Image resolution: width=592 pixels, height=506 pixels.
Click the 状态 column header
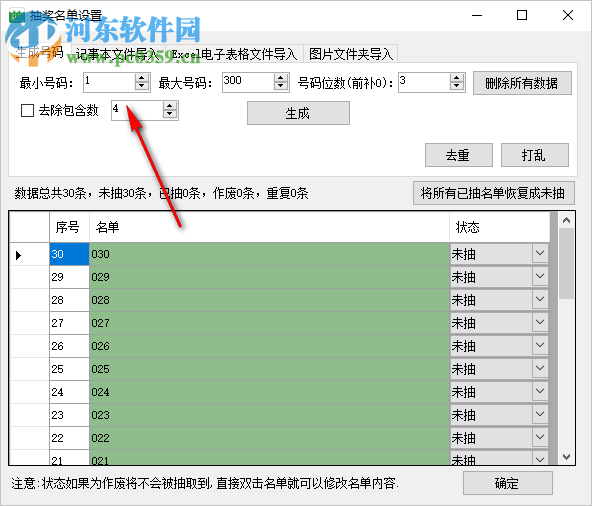point(500,227)
